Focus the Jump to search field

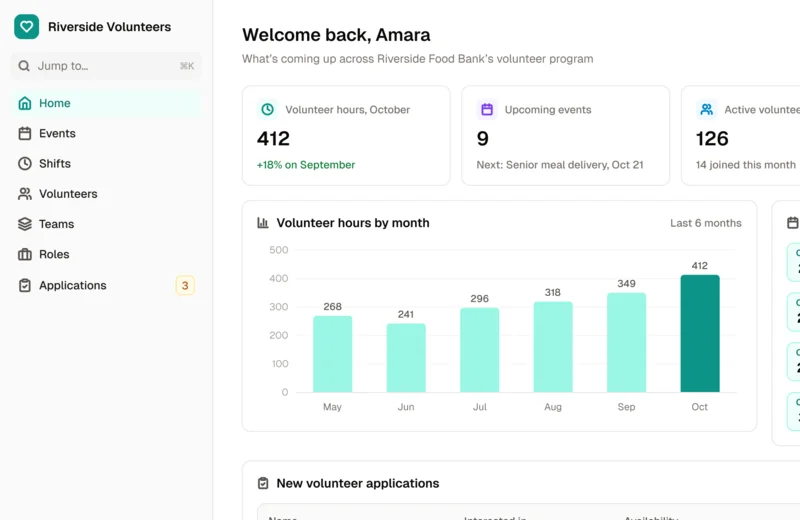pyautogui.click(x=106, y=66)
